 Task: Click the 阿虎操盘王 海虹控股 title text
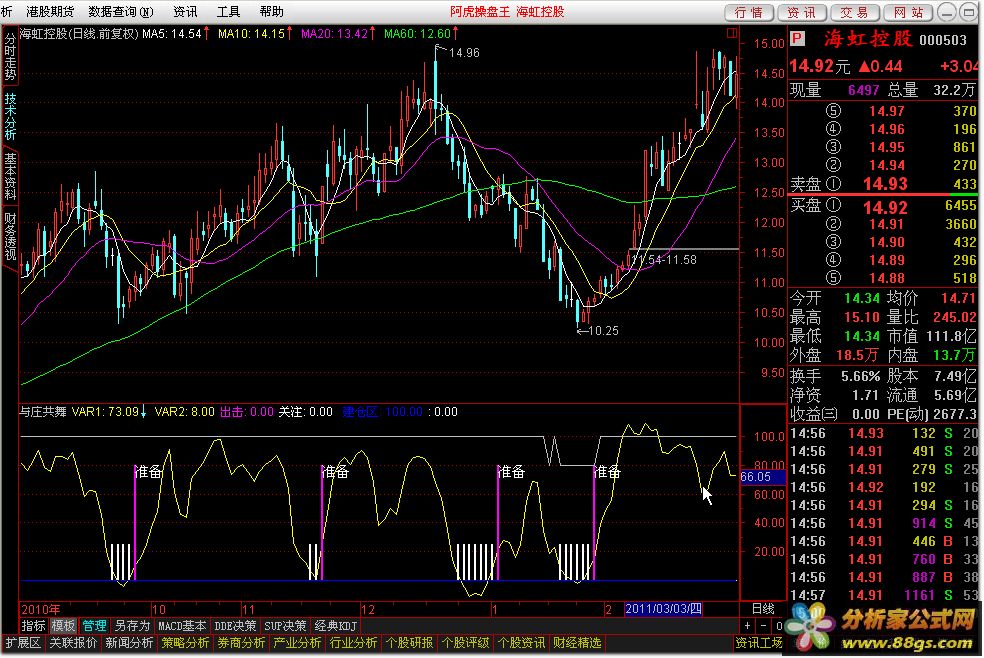[x=507, y=11]
